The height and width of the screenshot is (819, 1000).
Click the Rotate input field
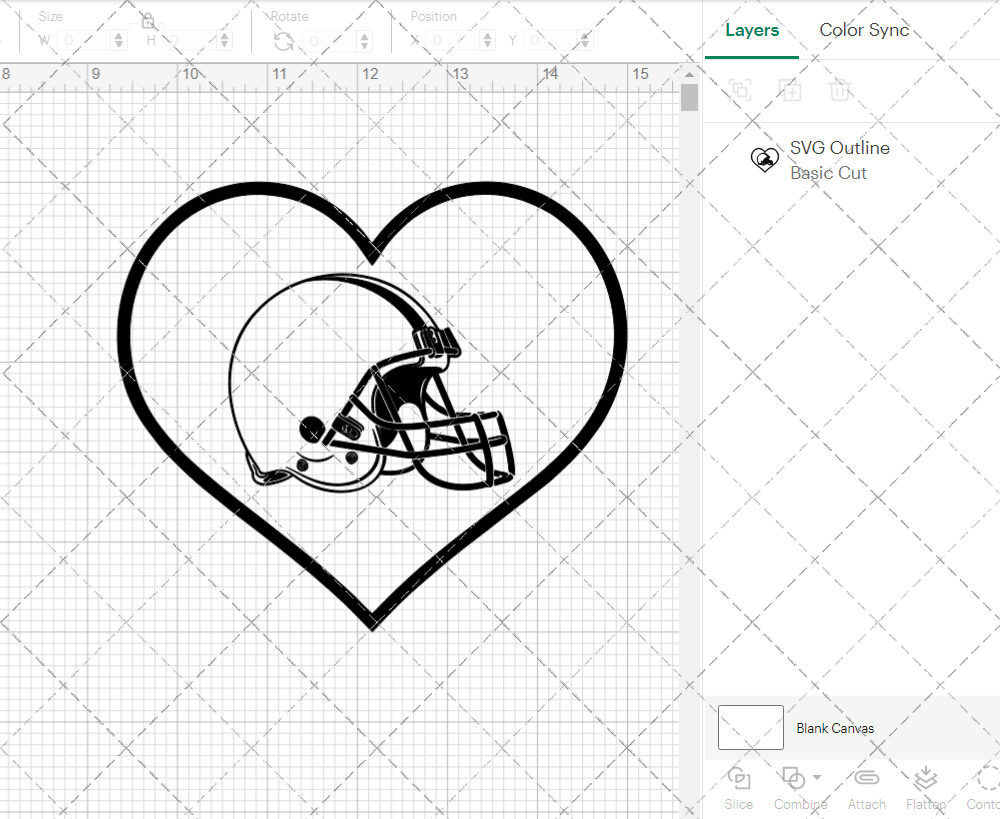tap(329, 41)
